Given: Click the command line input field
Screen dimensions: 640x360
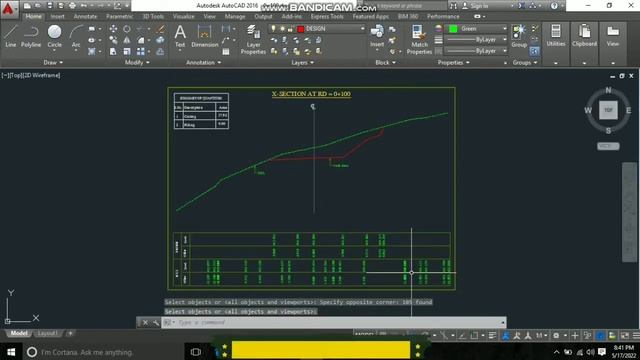Looking at the screenshot, I should pos(335,322).
